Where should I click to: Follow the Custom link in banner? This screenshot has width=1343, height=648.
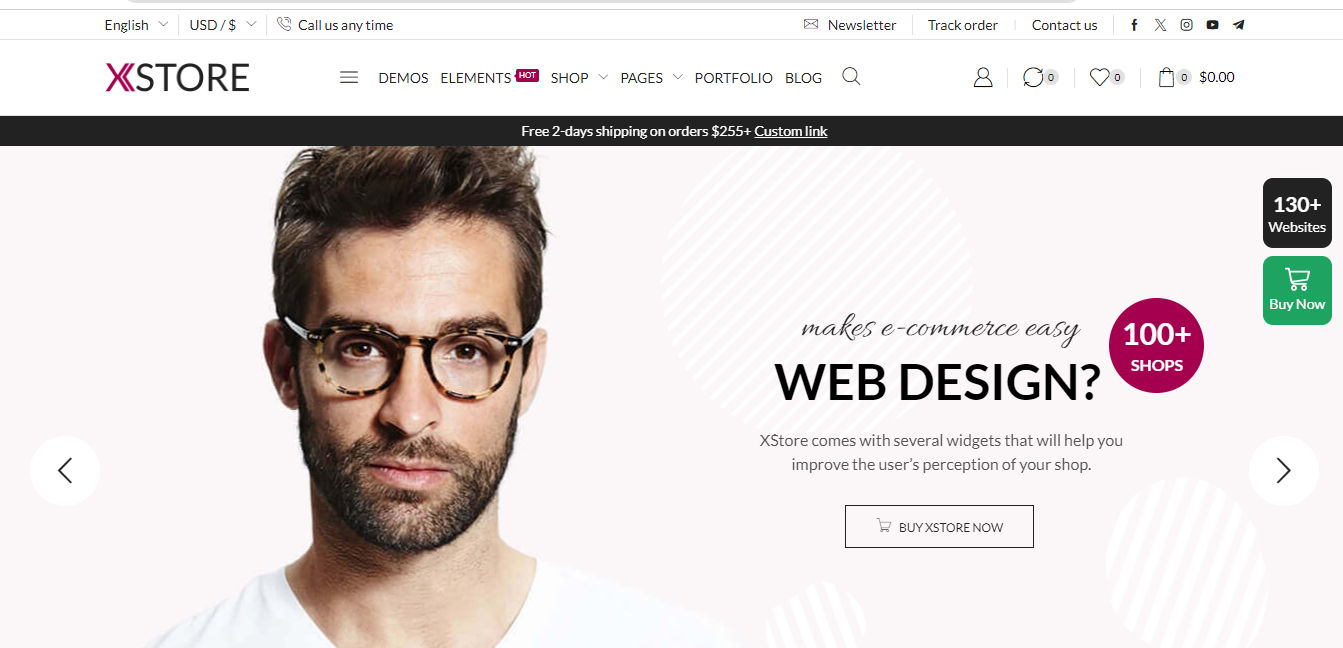click(791, 131)
